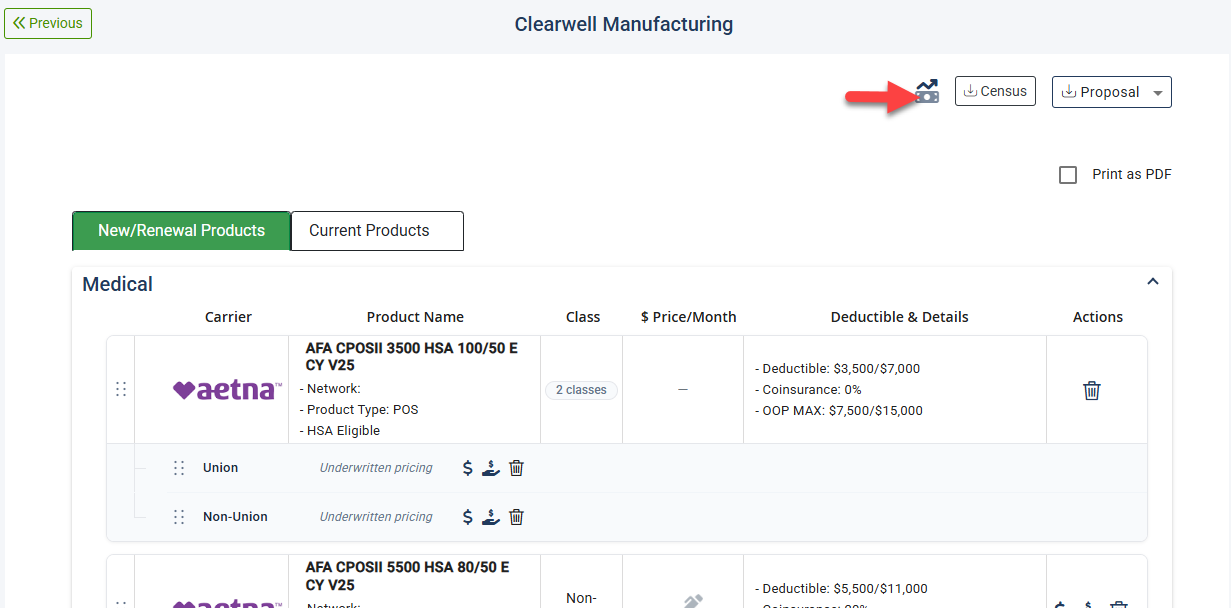Viewport: 1231px width, 608px height.
Task: Click the Deductible & Details column header
Action: pyautogui.click(x=899, y=317)
